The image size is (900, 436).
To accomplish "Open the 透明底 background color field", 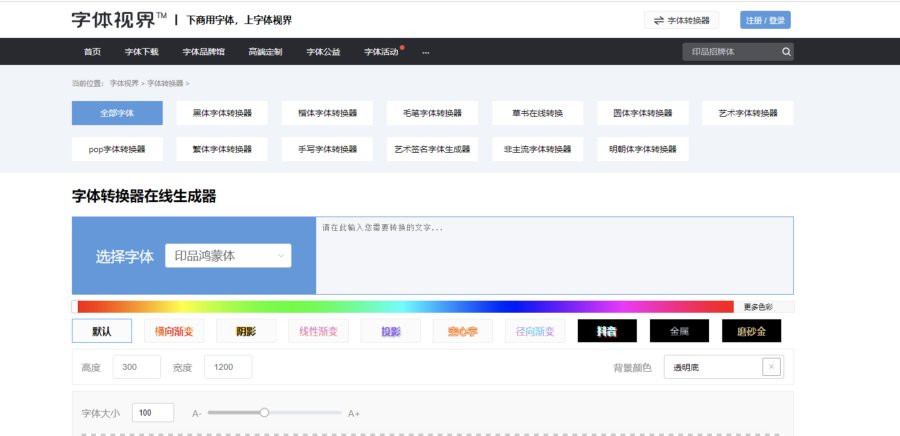I will (x=714, y=367).
